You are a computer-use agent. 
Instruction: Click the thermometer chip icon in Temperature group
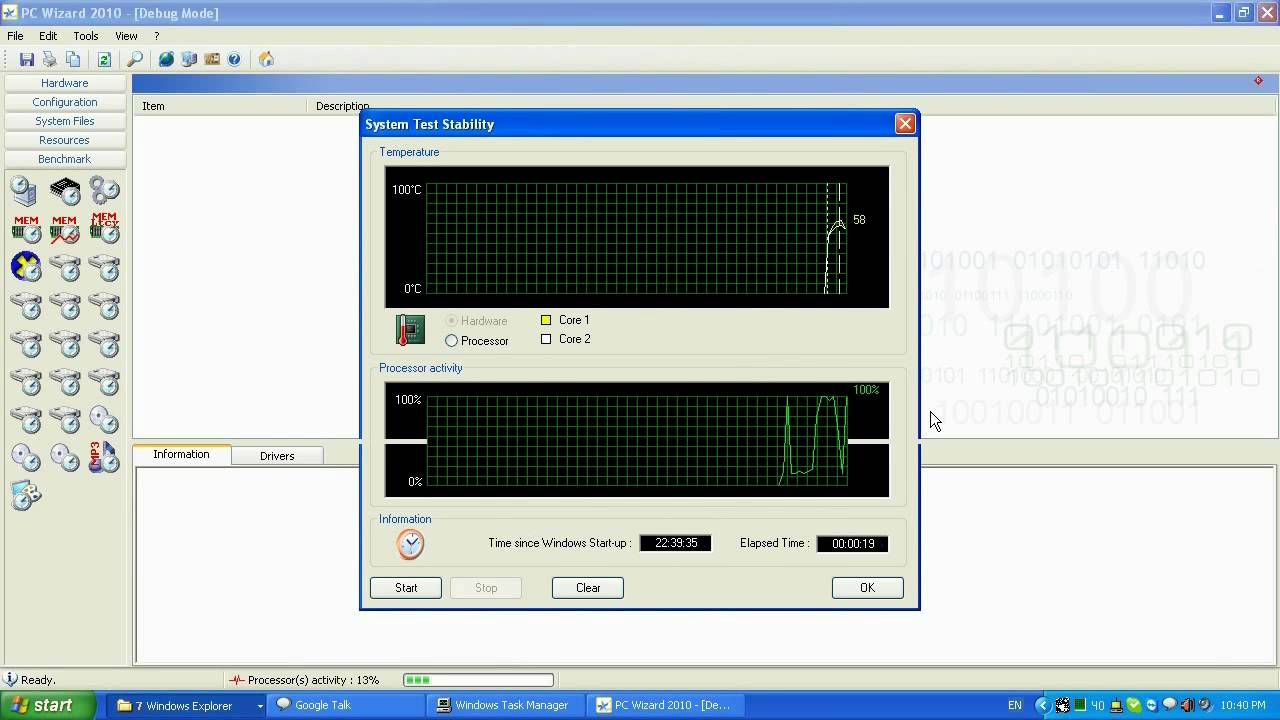coord(410,330)
